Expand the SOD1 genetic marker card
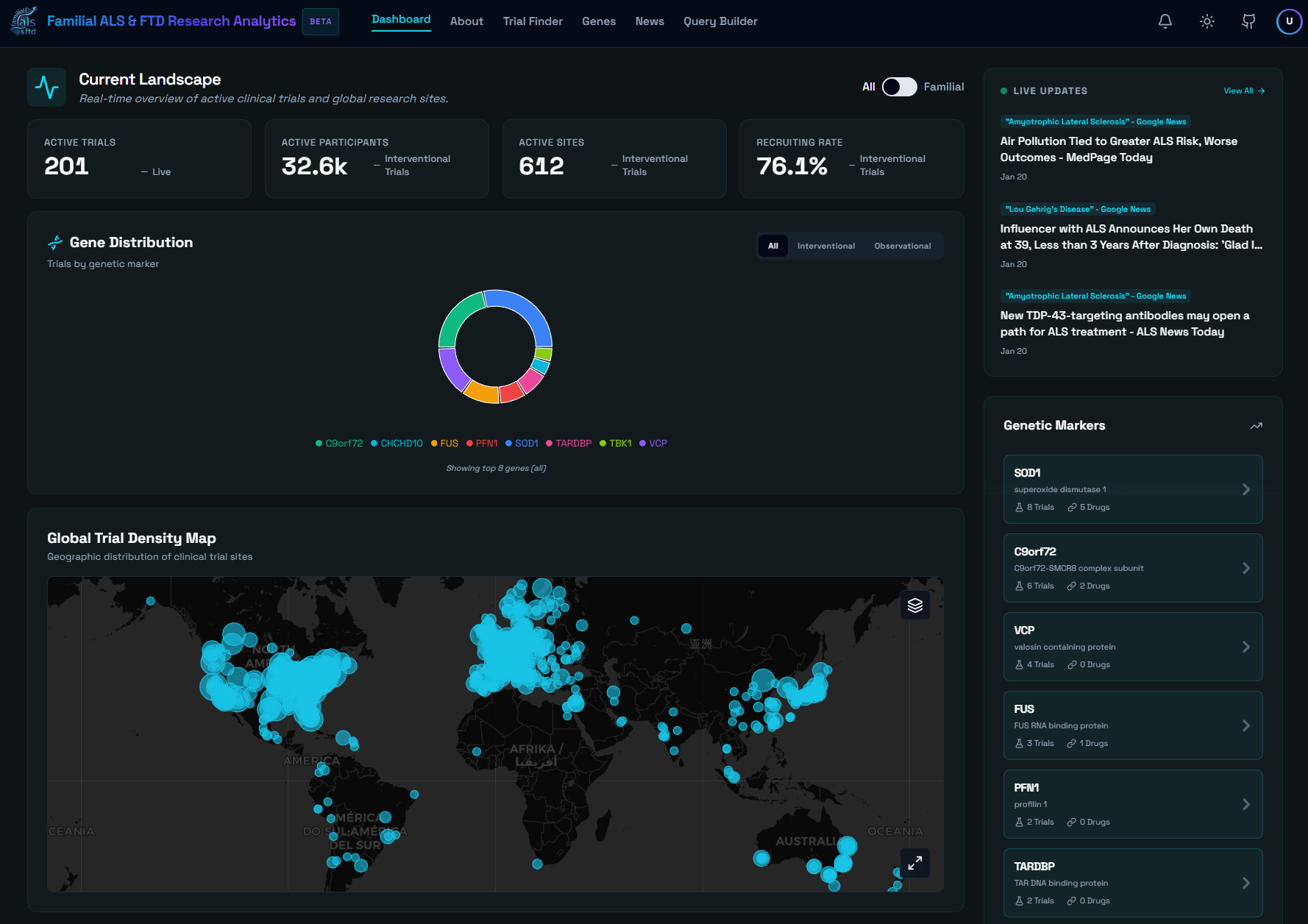Viewport: 1308px width, 924px height. (x=1246, y=488)
